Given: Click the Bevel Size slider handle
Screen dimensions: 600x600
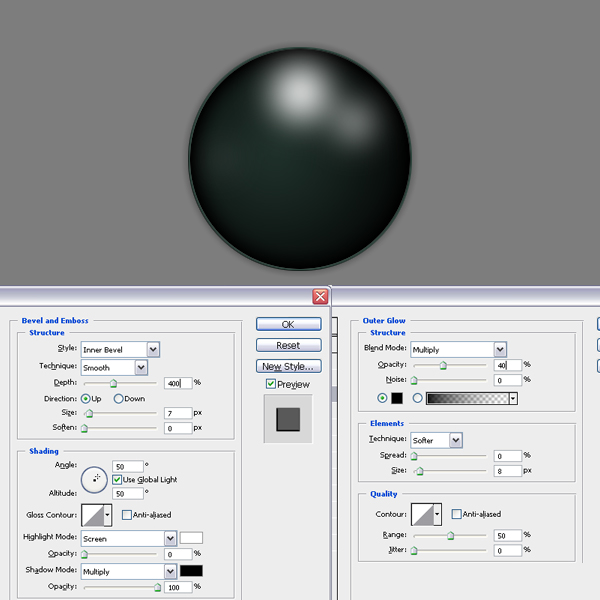Looking at the screenshot, I should pyautogui.click(x=89, y=413).
